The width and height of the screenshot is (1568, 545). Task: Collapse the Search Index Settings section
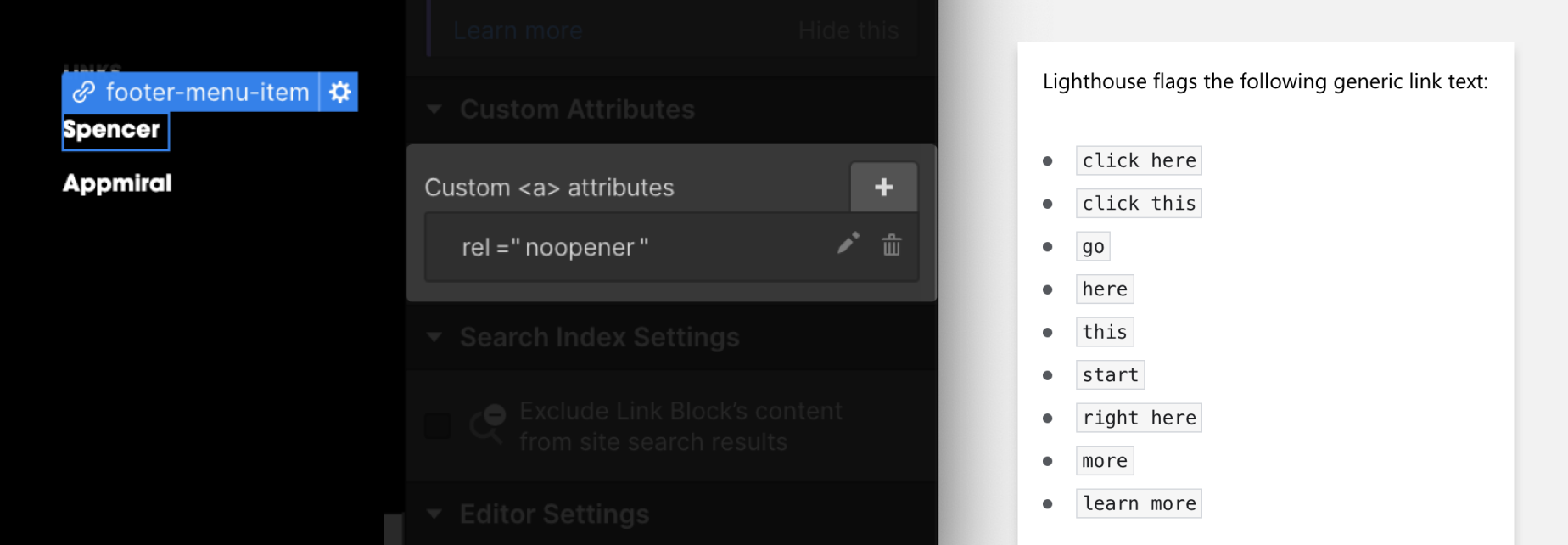pos(434,337)
